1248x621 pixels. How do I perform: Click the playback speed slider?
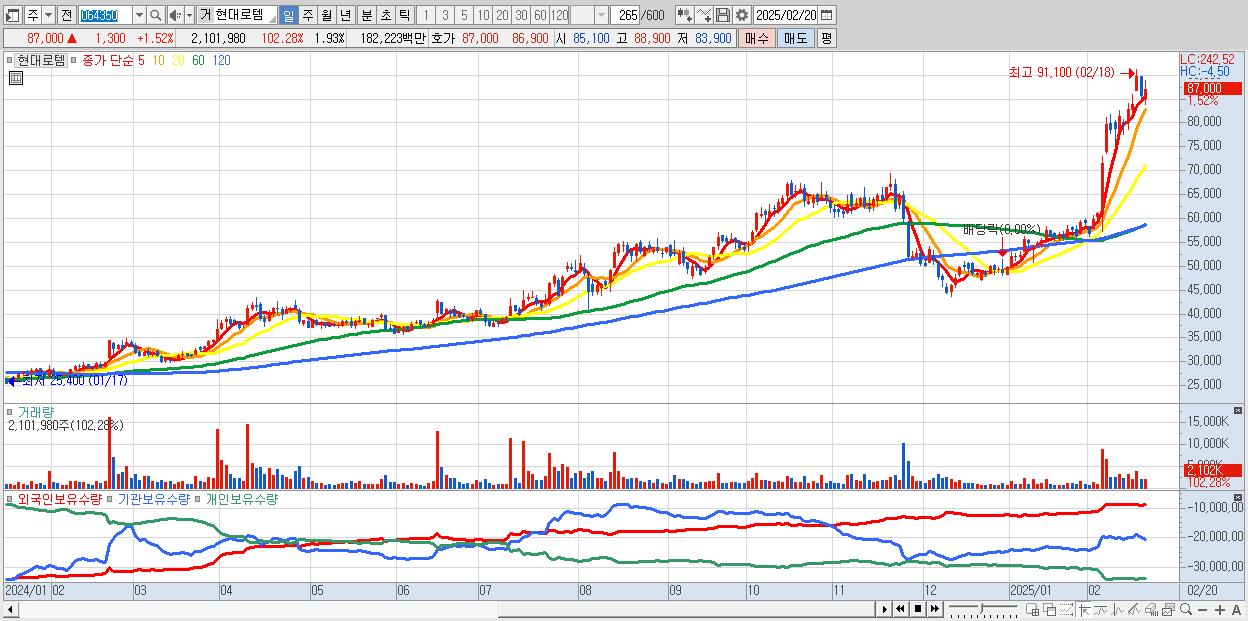tap(983, 609)
